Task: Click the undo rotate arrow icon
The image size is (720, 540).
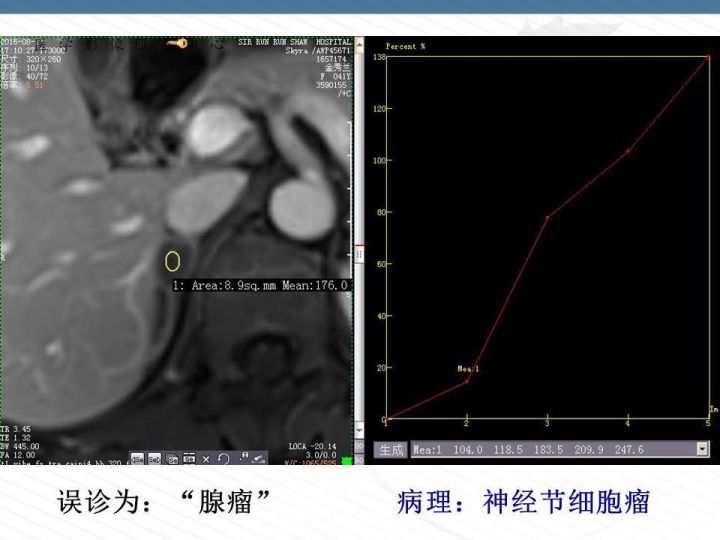Action: tap(224, 459)
